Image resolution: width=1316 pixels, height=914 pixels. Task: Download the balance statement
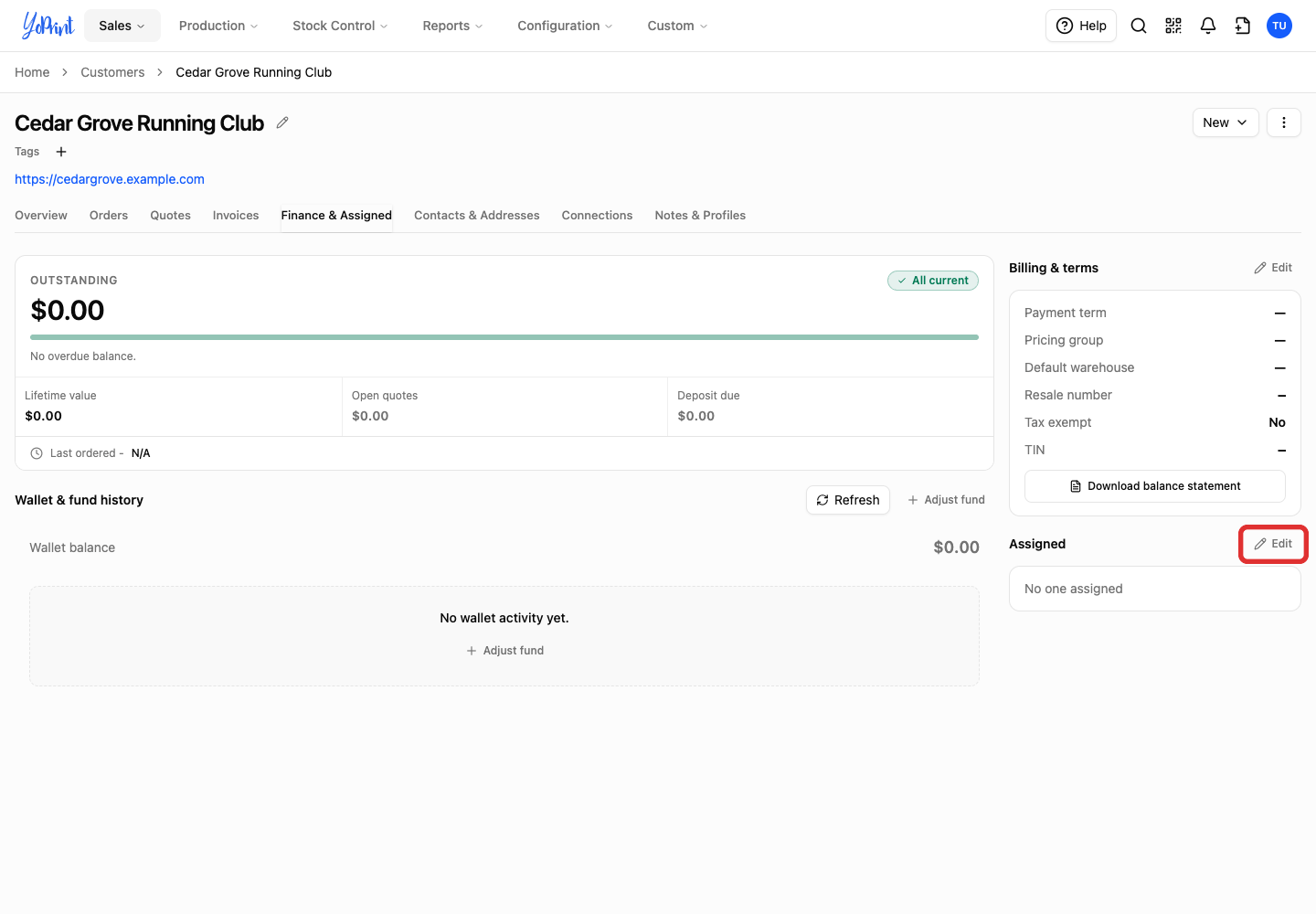pos(1155,486)
